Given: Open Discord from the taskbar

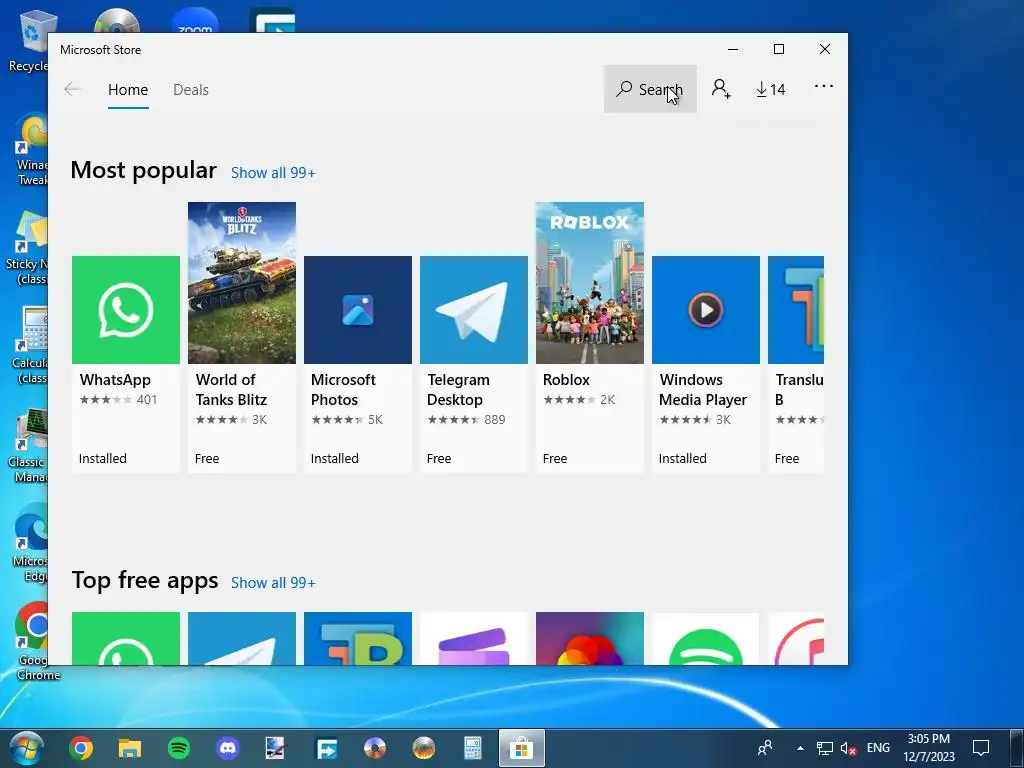Looking at the screenshot, I should point(228,748).
